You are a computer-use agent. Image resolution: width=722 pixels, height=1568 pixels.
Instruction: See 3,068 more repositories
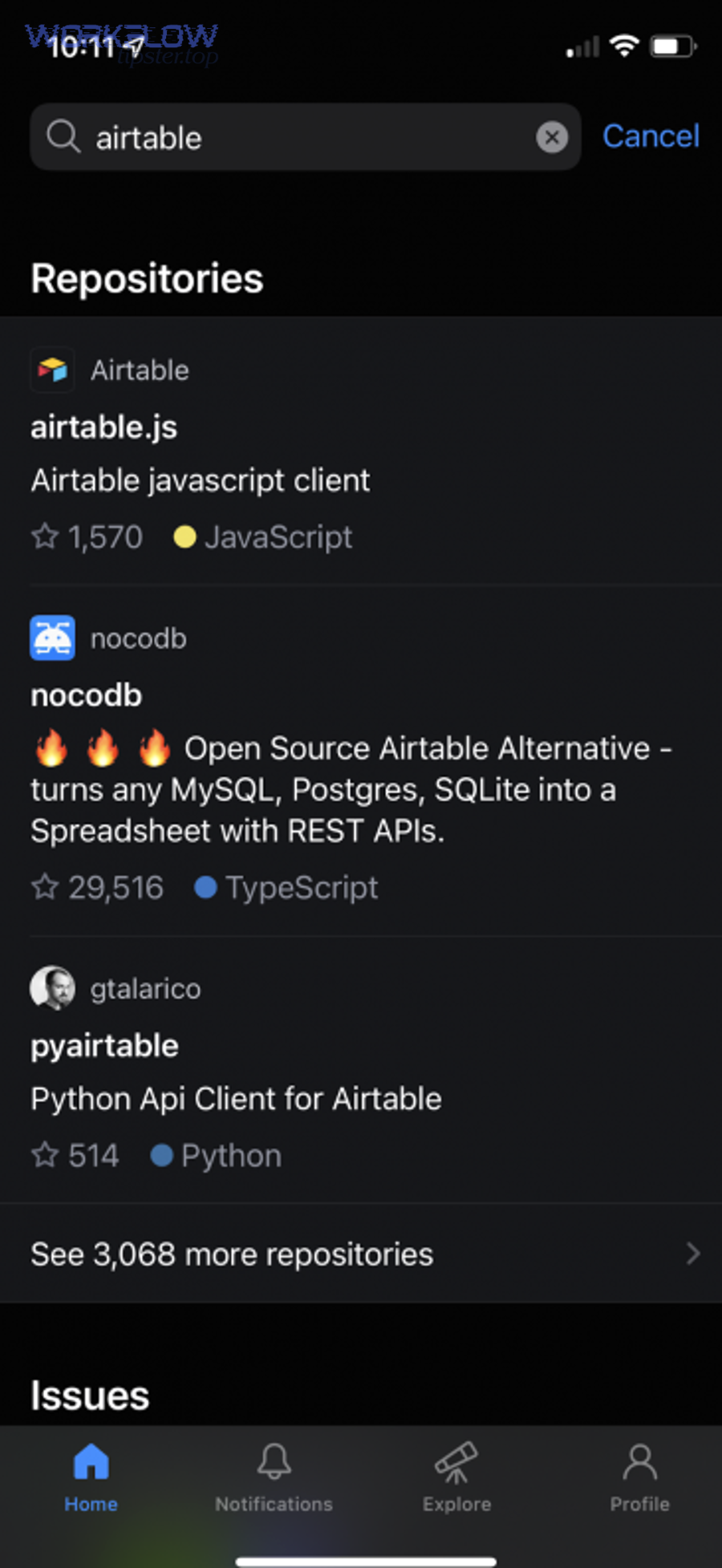pos(361,1254)
